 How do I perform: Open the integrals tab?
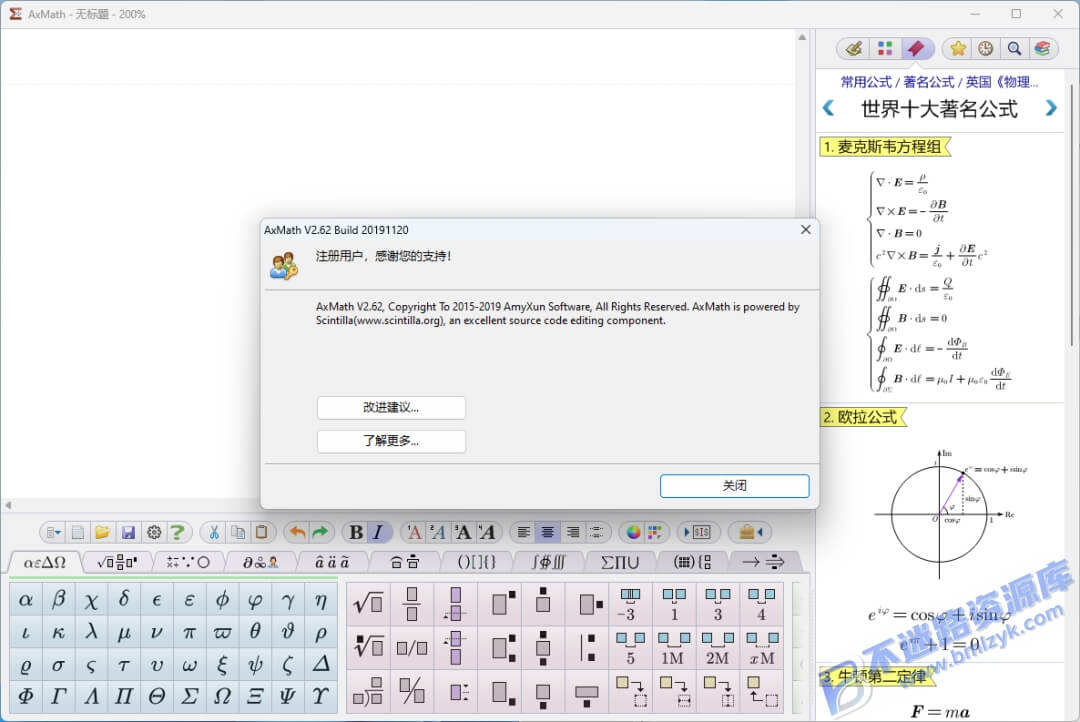pos(548,562)
